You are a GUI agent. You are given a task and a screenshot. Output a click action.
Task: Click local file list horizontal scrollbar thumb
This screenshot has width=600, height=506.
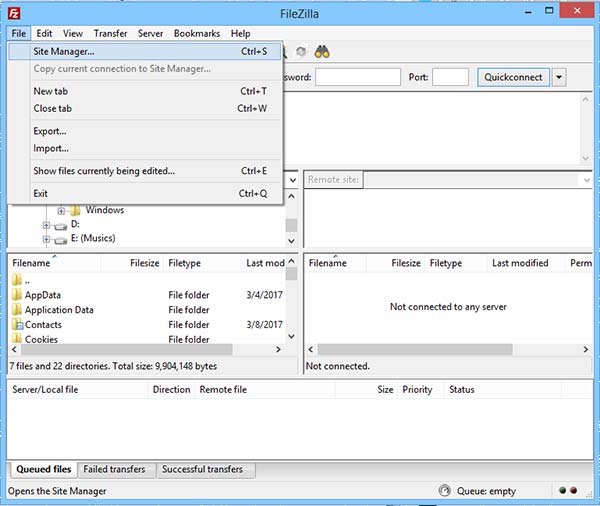127,349
